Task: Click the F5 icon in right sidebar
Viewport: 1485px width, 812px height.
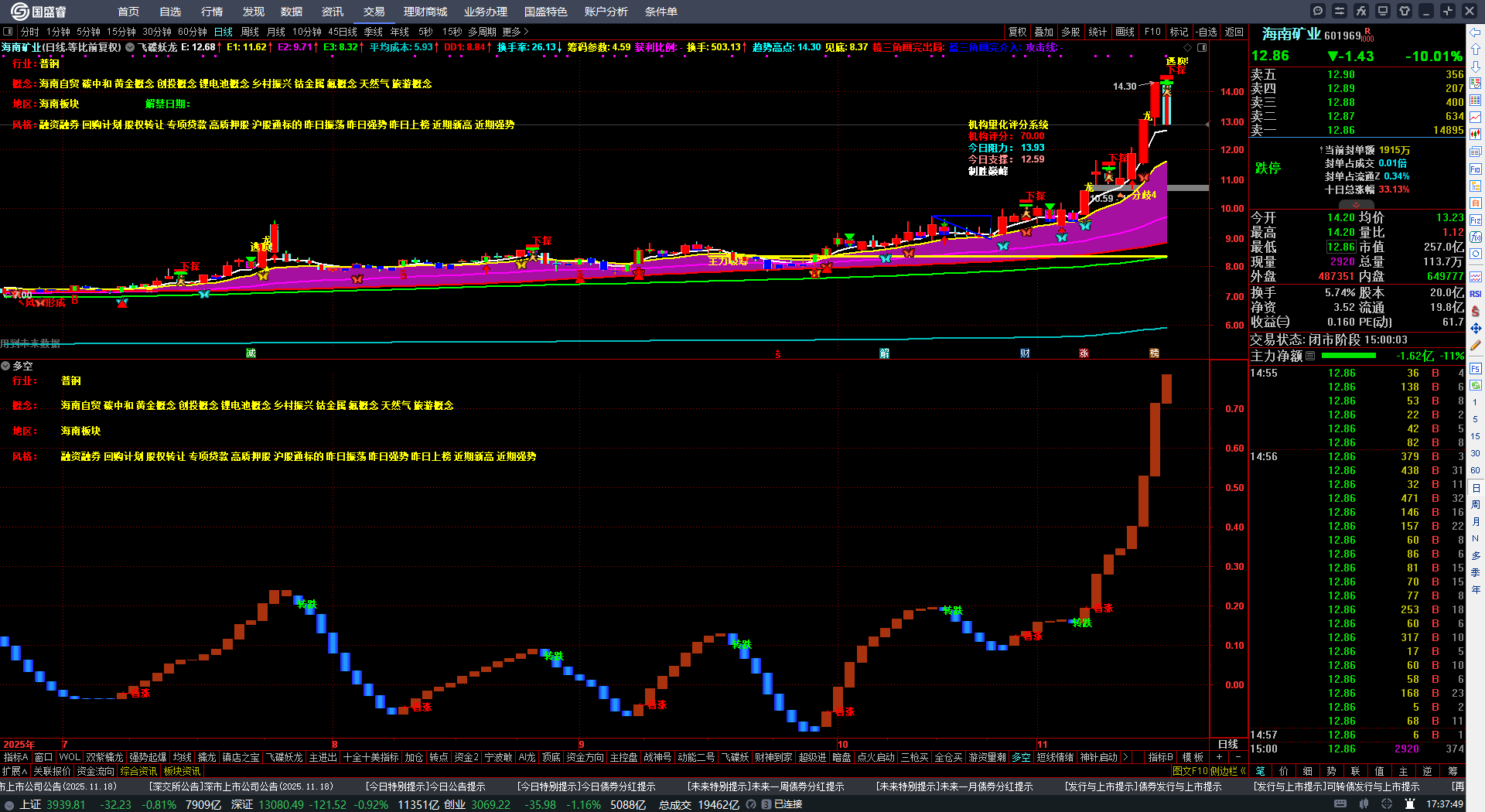Action: tap(1476, 369)
